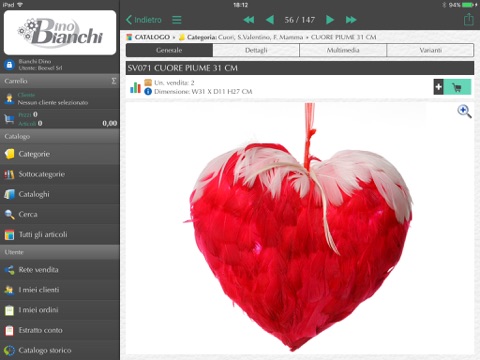Go back with Indietro button
The image size is (480, 360).
tap(144, 20)
